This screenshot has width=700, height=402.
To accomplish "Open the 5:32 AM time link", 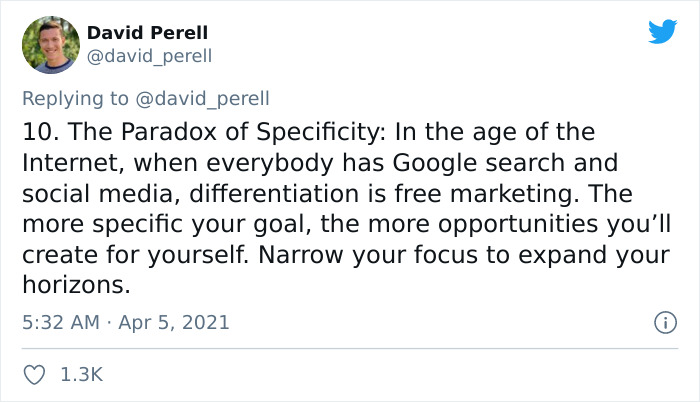I will point(61,322).
